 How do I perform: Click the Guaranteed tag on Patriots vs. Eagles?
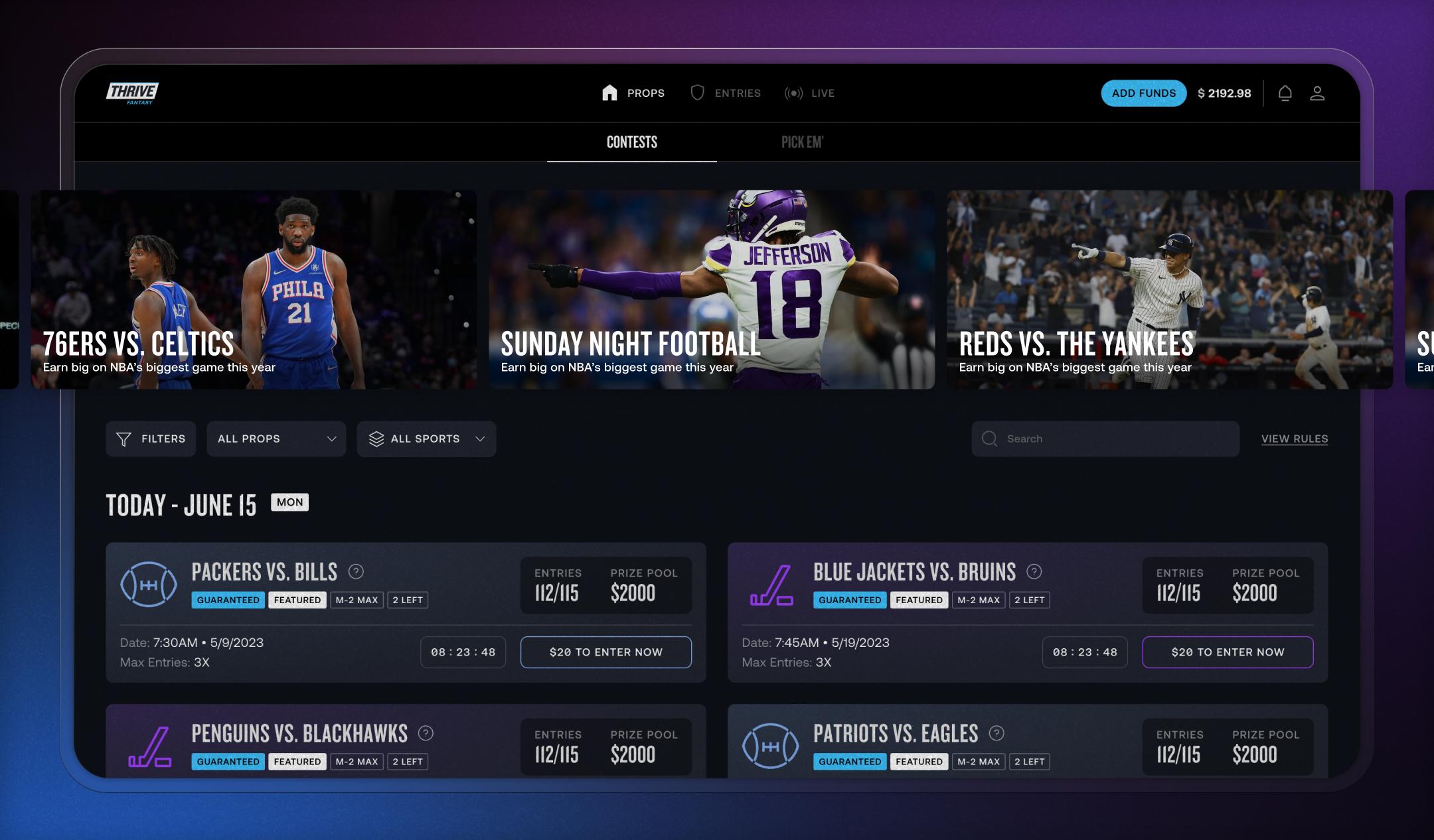click(x=850, y=762)
